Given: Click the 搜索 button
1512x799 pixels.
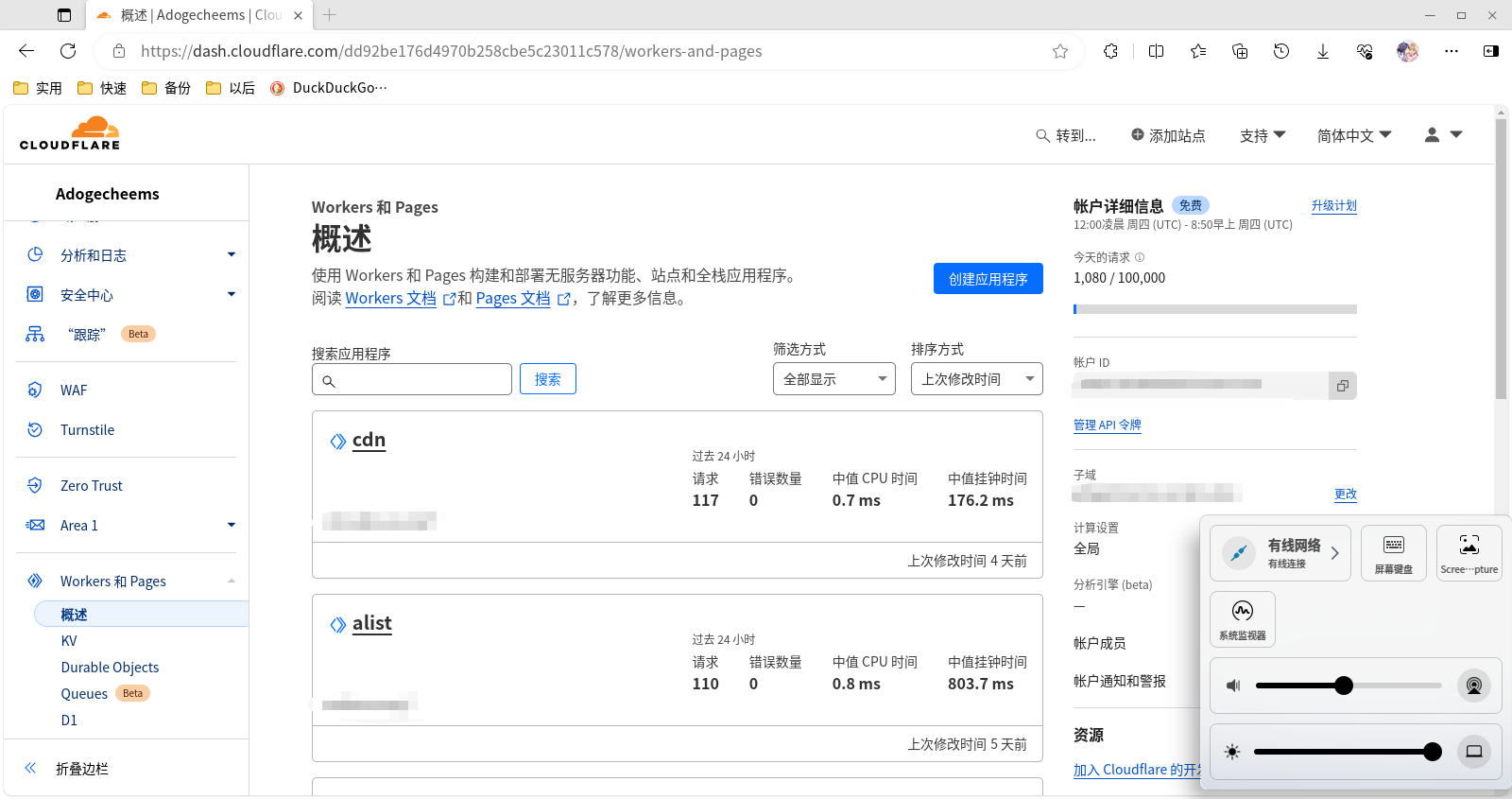Looking at the screenshot, I should [548, 379].
